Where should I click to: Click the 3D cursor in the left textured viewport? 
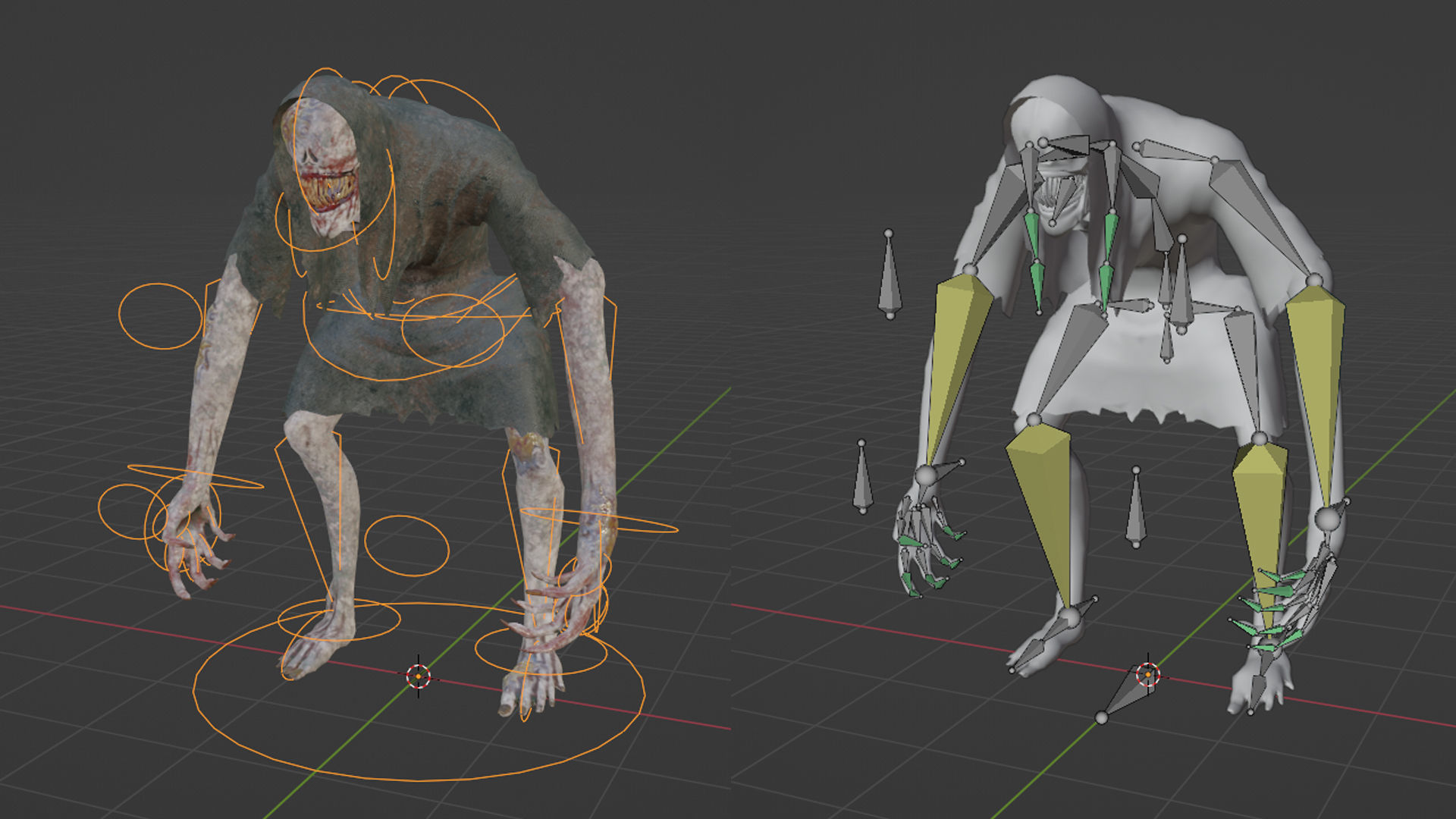(x=418, y=676)
